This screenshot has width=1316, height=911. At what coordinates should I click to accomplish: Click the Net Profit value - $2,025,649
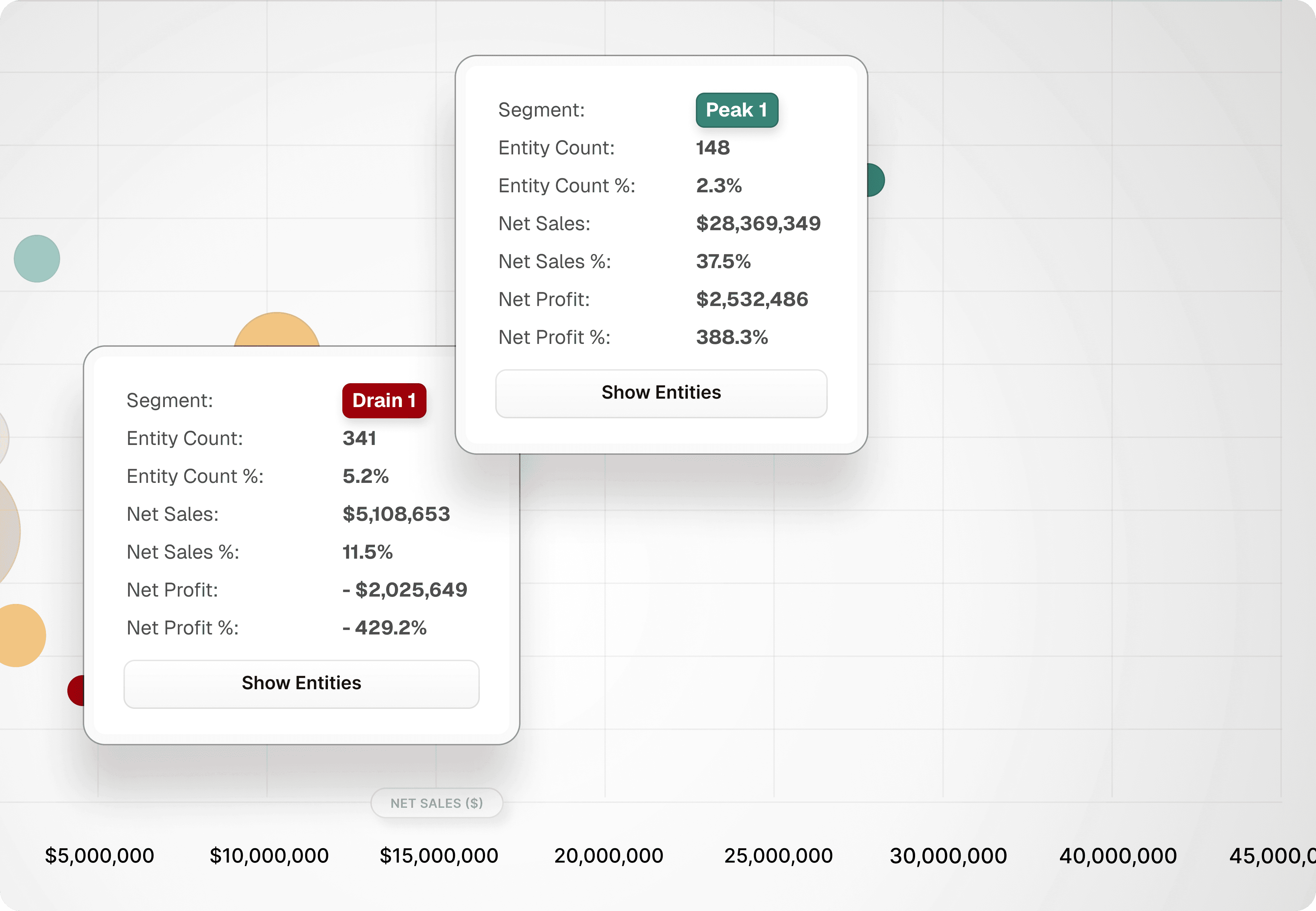click(x=405, y=590)
